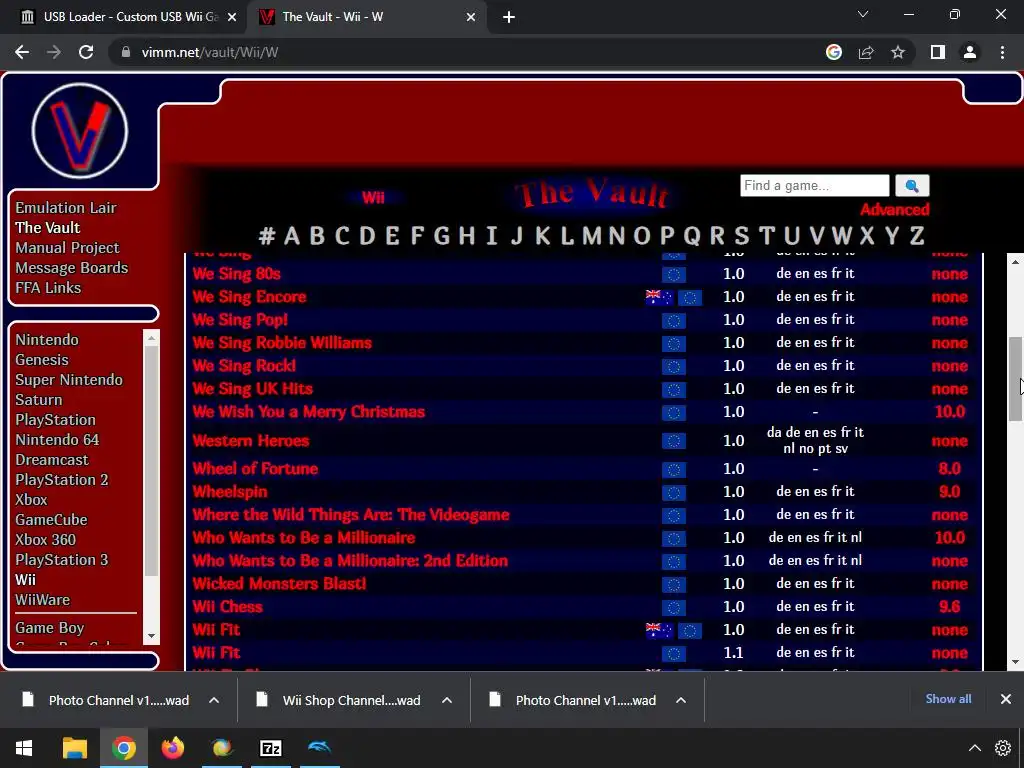Expand options for the last Photo Channel download
Image resolution: width=1024 pixels, height=768 pixels.
click(680, 700)
